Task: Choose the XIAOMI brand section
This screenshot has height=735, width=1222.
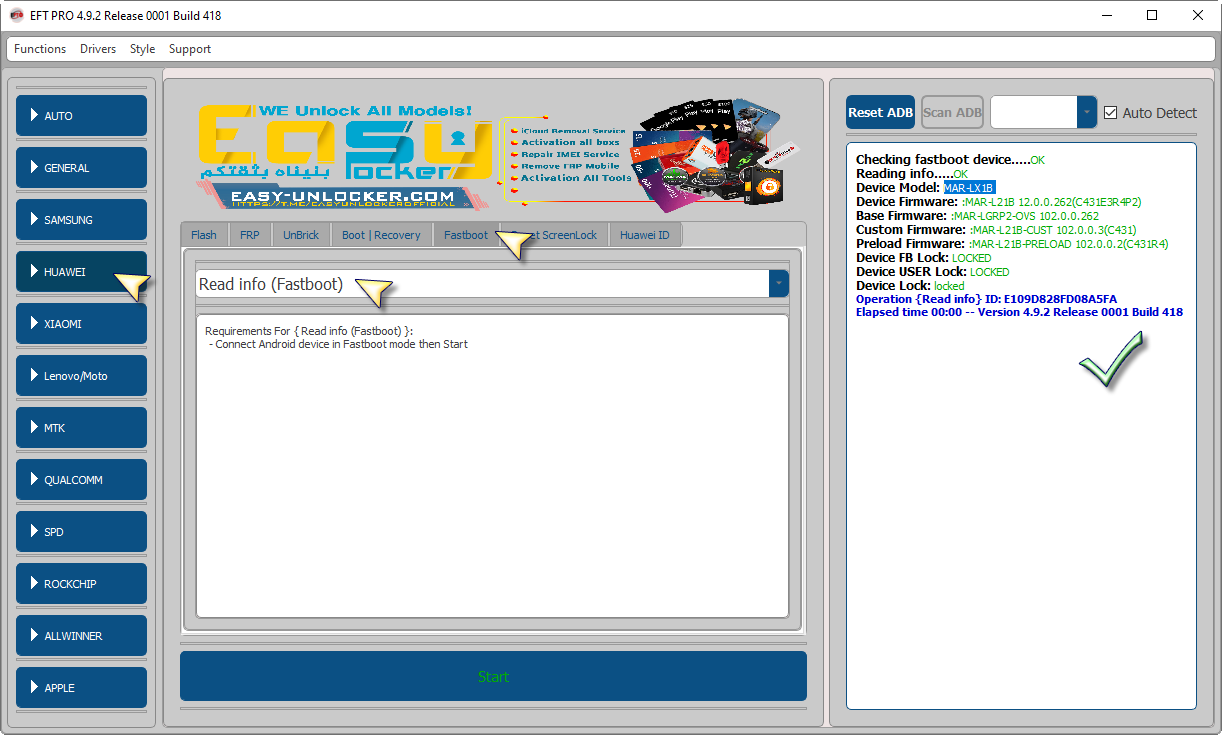Action: tap(81, 324)
